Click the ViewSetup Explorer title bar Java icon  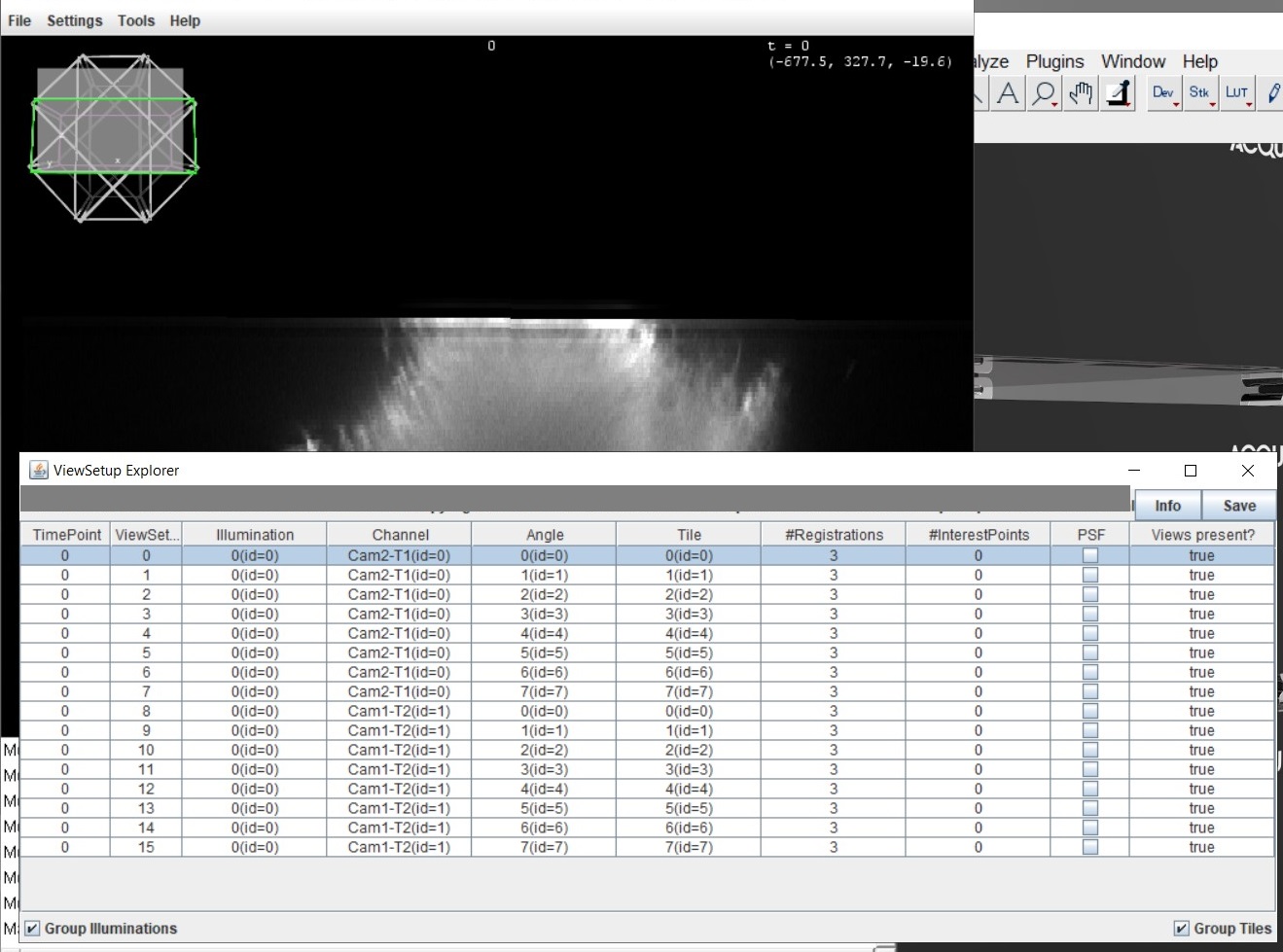pos(37,470)
